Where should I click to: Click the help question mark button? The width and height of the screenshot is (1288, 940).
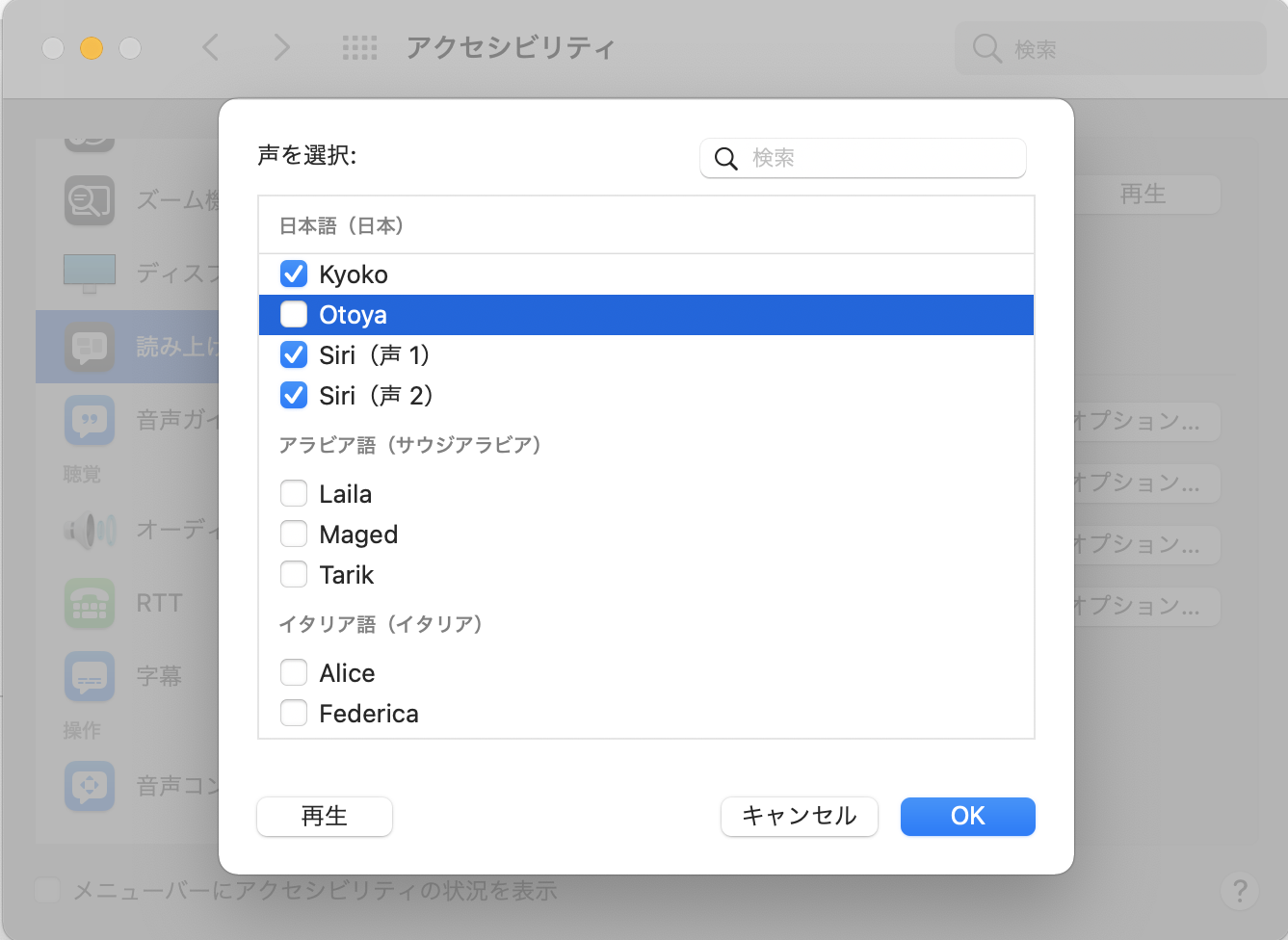[1240, 891]
